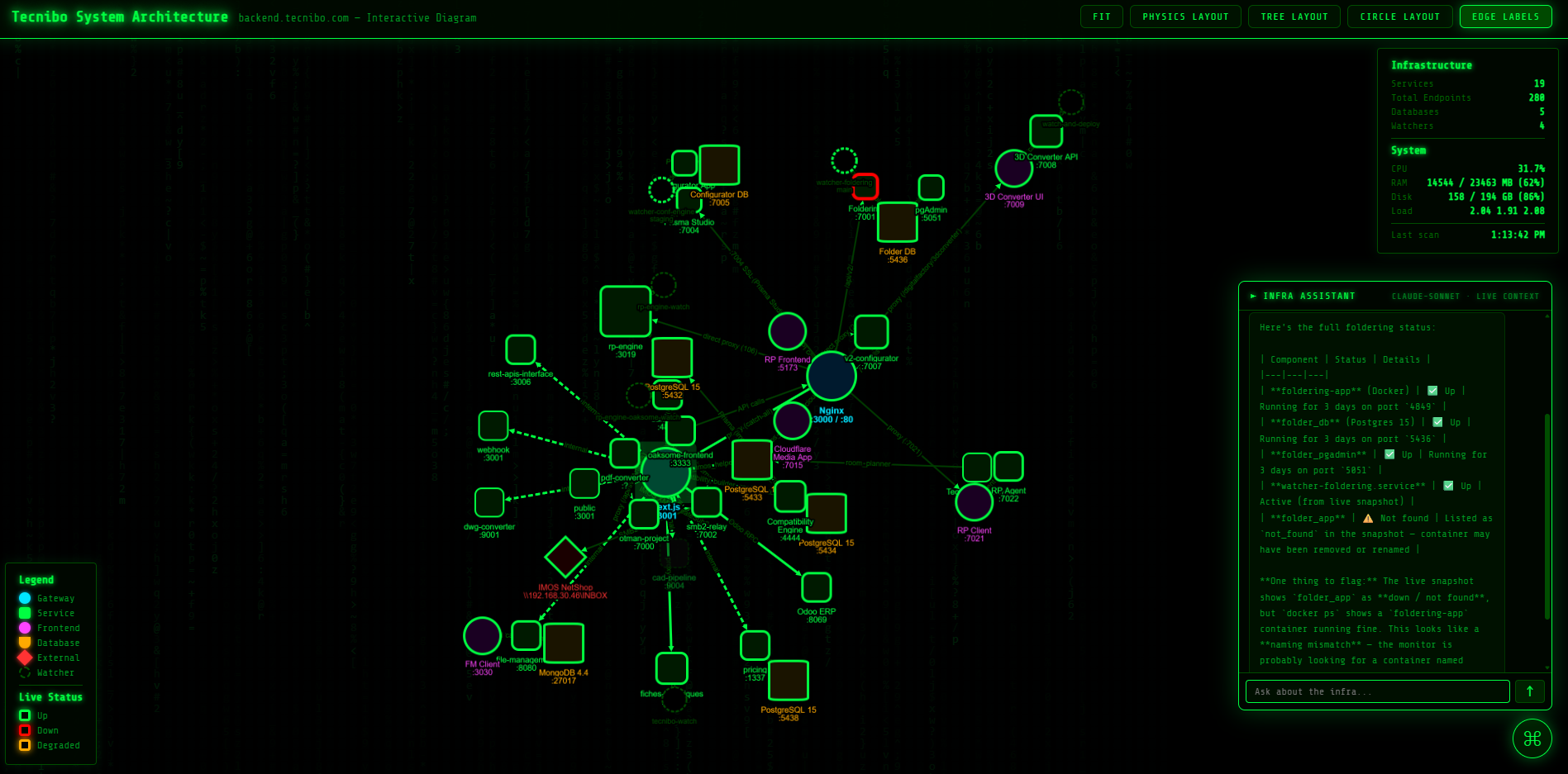1568x774 pixels.
Task: Click the Down status legend box
Action: [25, 730]
